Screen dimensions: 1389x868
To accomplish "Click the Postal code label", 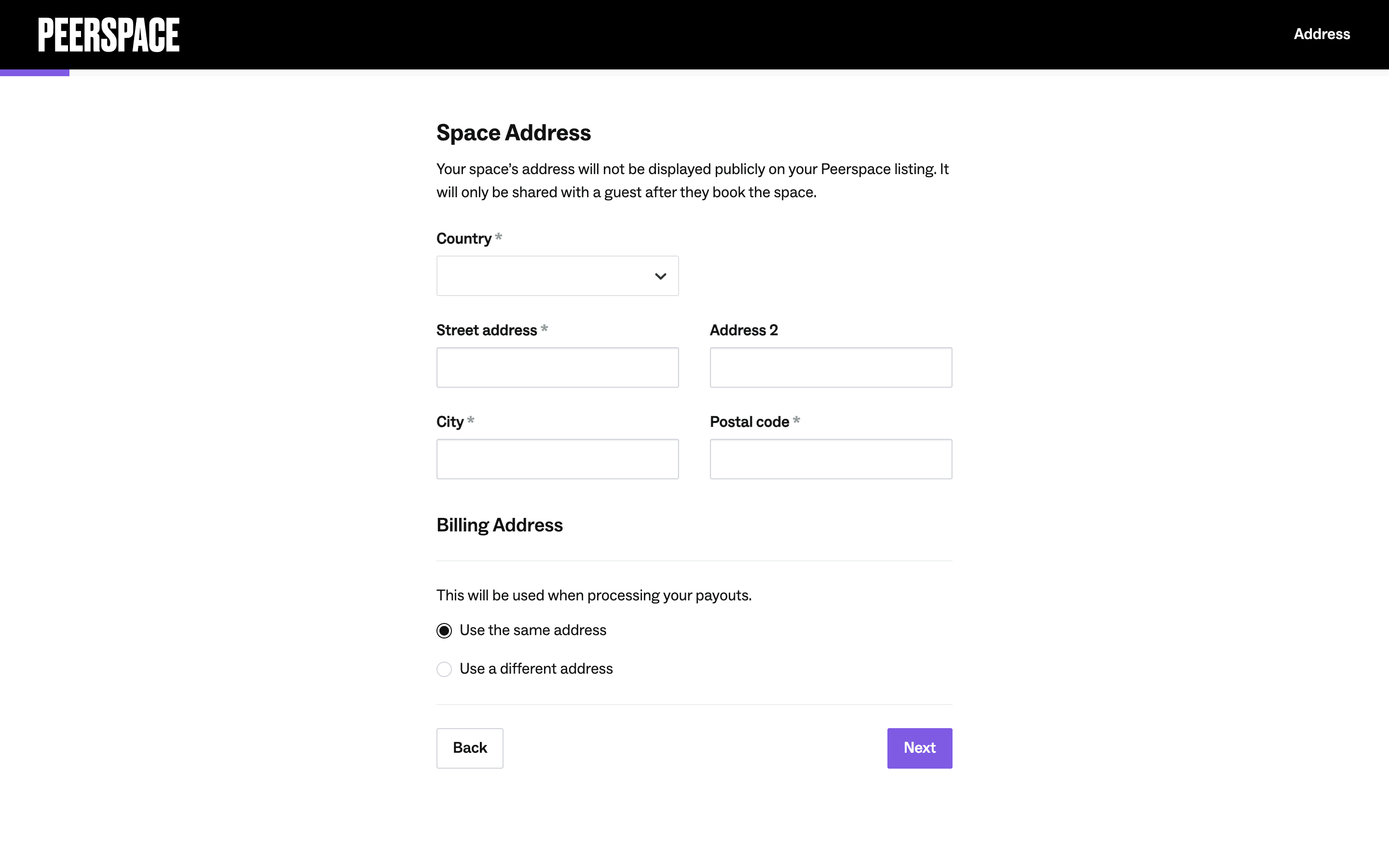I will point(749,422).
